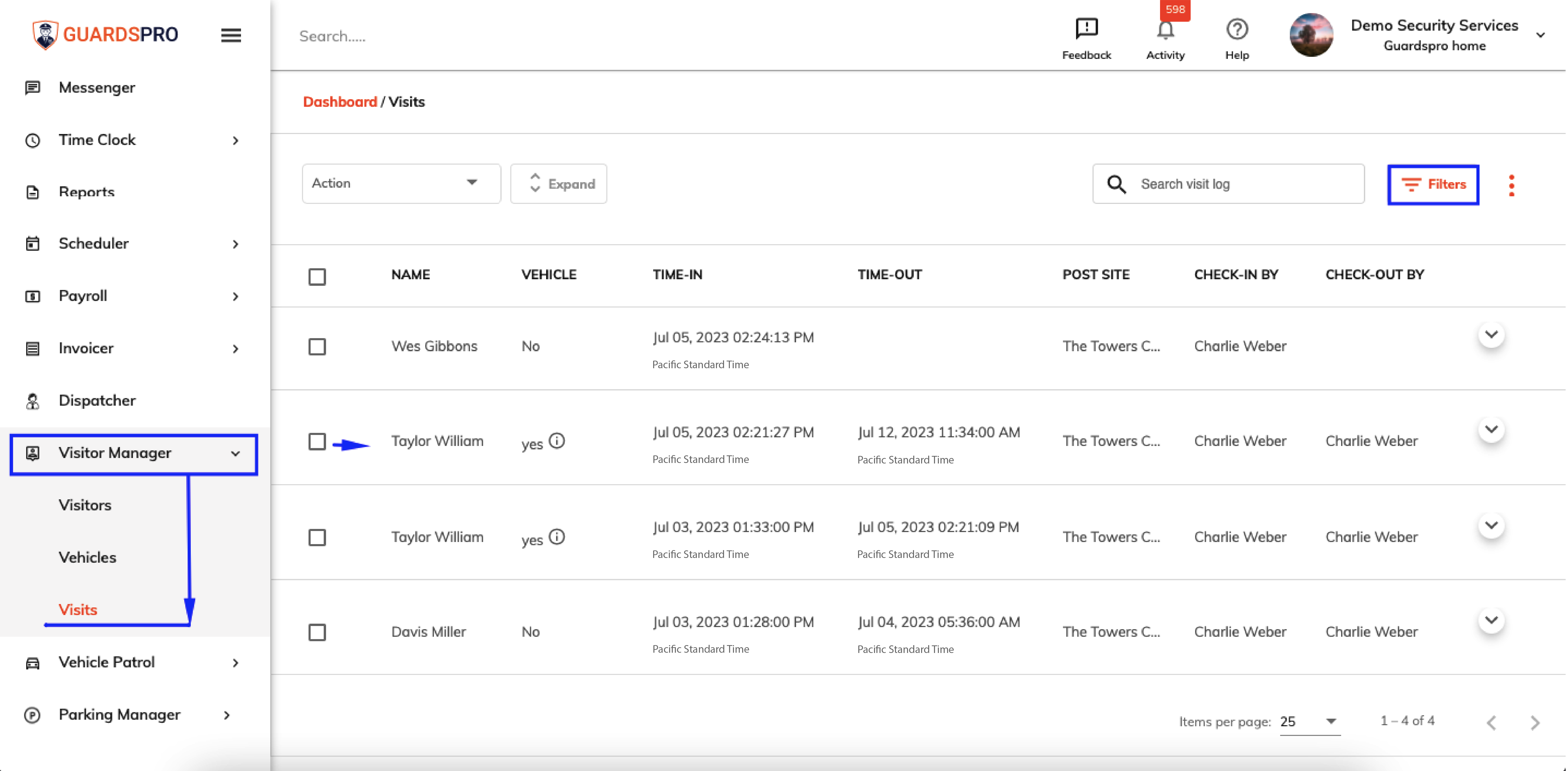
Task: Go to the previous page arrow
Action: [1491, 722]
